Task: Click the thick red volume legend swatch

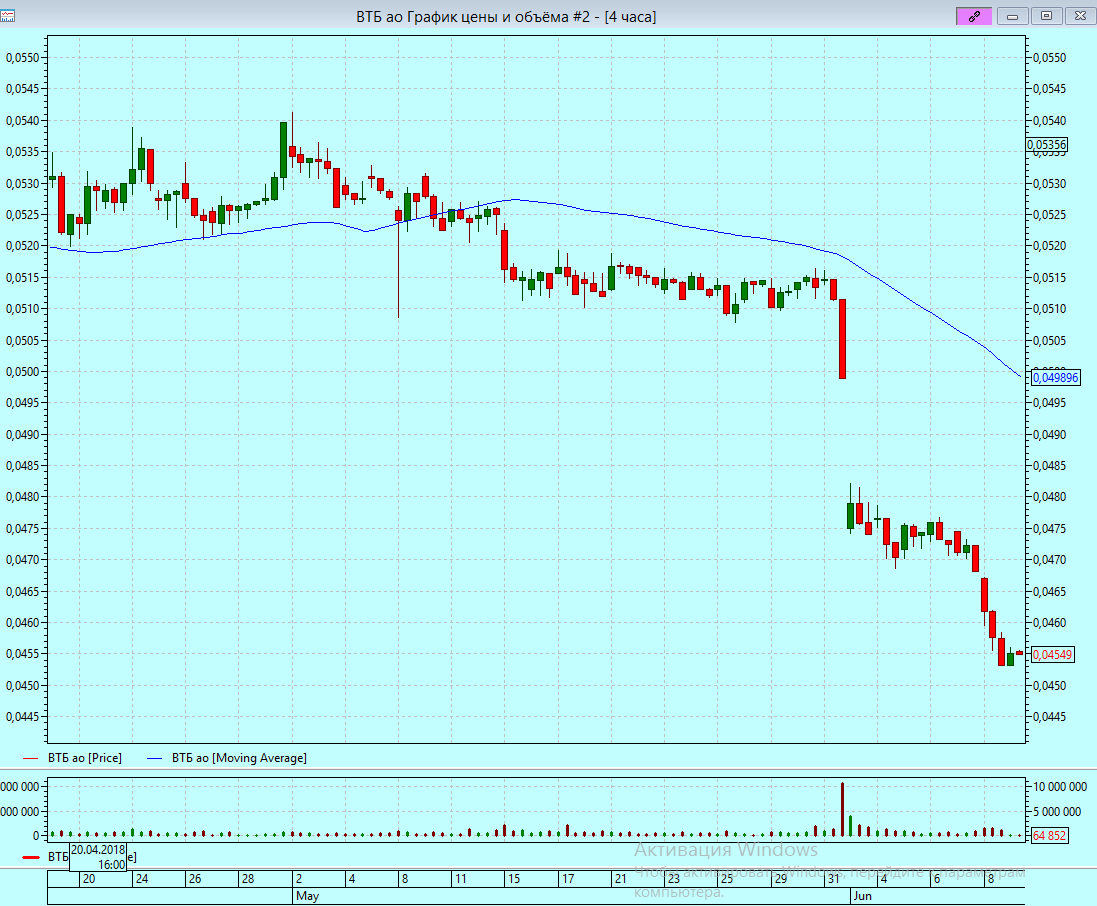Action: click(31, 857)
